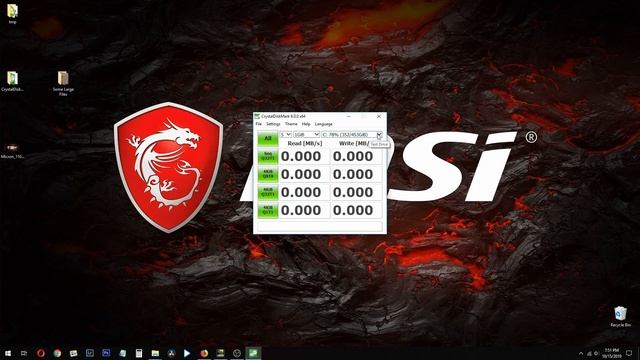Select the Micron_110... desktop icon
This screenshot has height=360, width=640.
pyautogui.click(x=13, y=150)
